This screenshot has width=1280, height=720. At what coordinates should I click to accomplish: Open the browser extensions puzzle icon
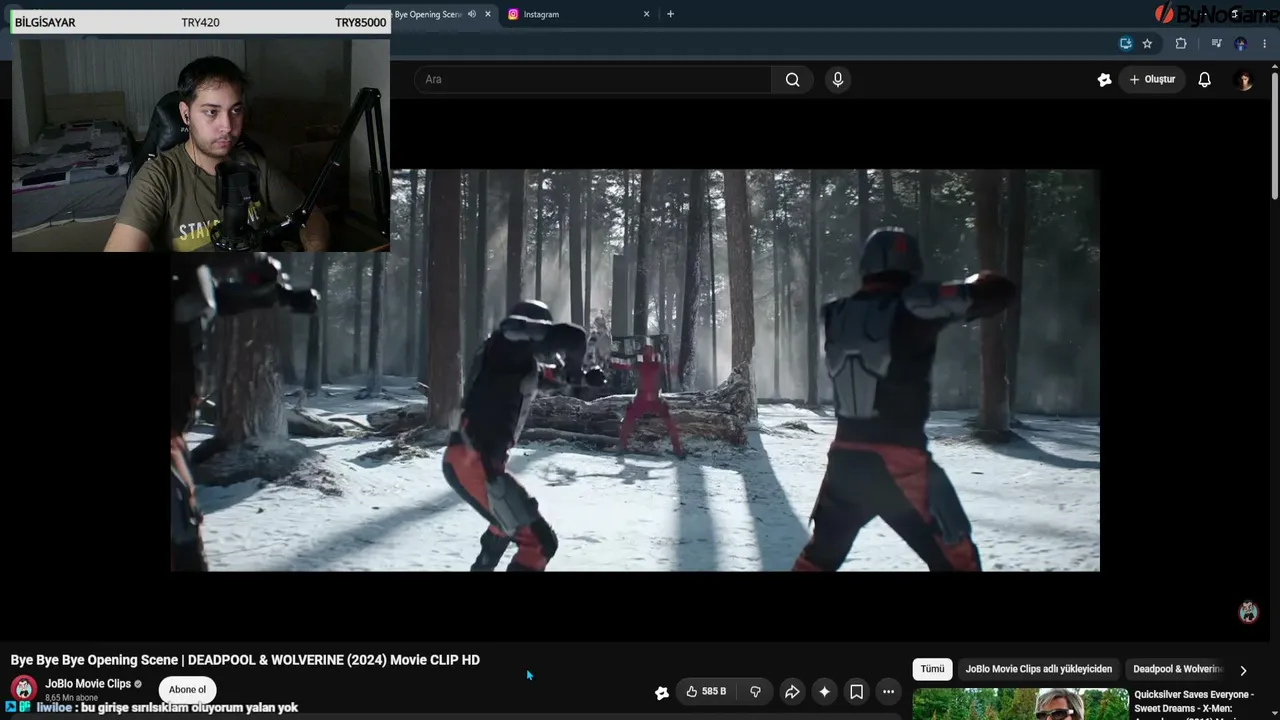pyautogui.click(x=1181, y=43)
